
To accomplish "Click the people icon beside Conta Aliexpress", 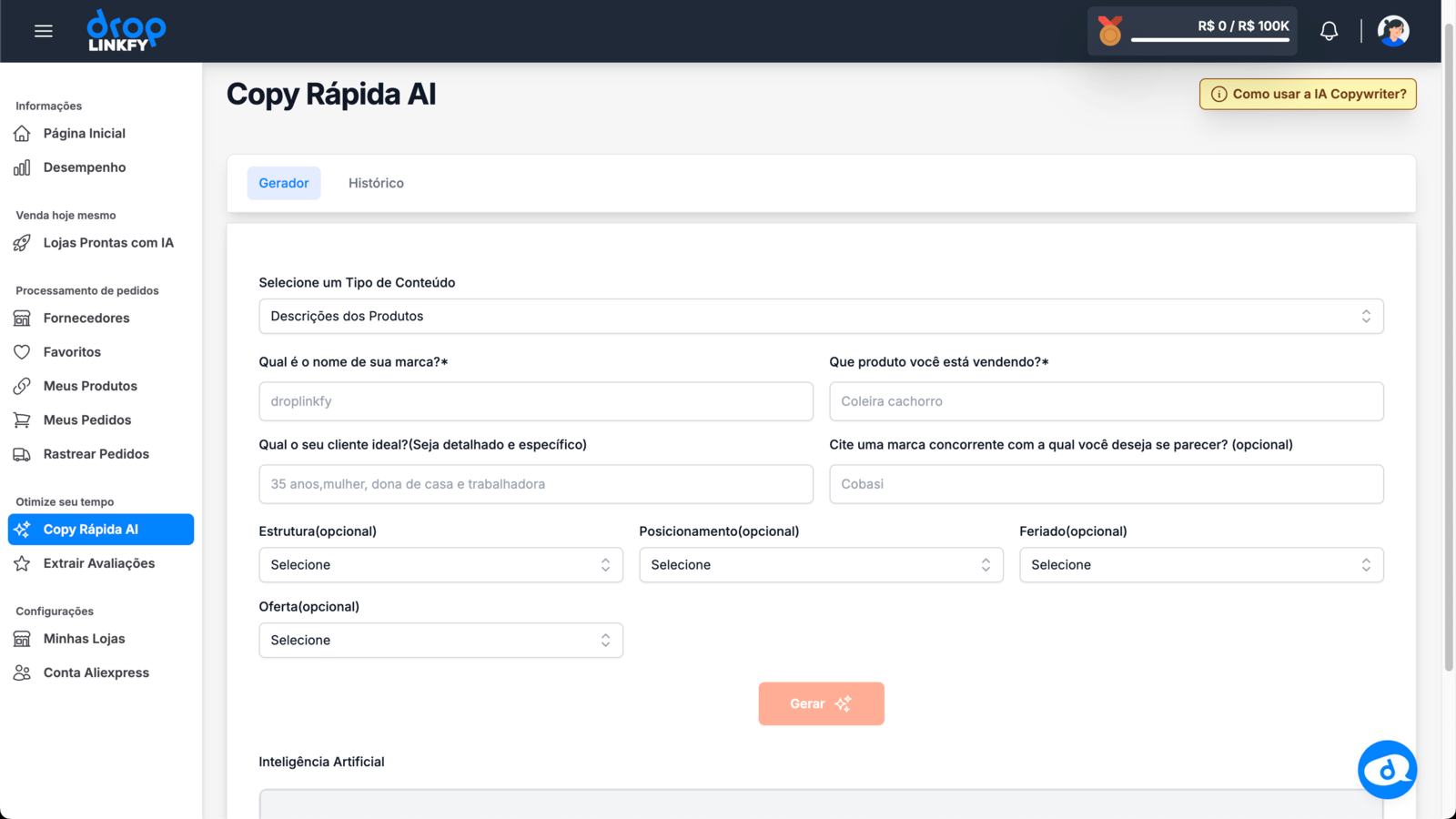I will 22,673.
